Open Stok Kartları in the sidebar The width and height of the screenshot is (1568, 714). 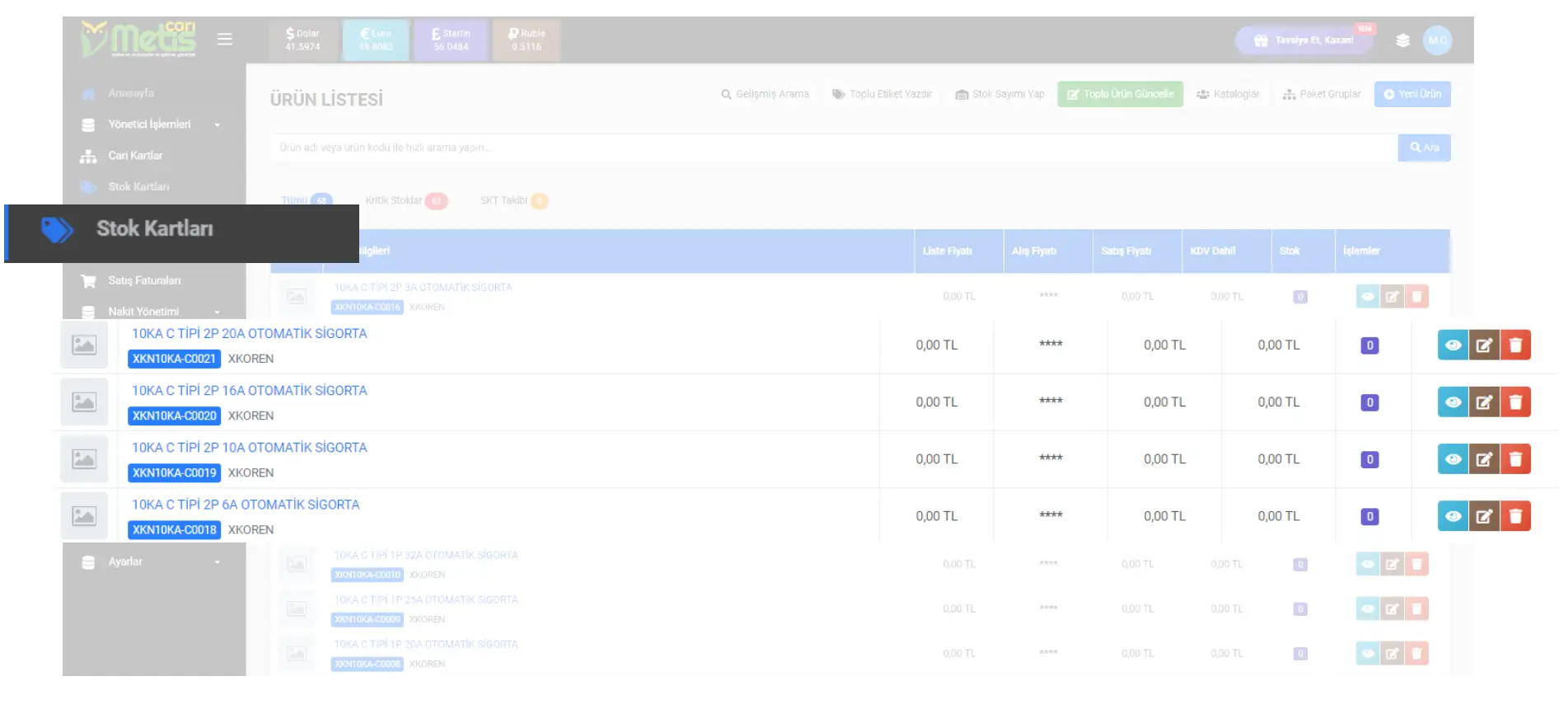click(154, 229)
